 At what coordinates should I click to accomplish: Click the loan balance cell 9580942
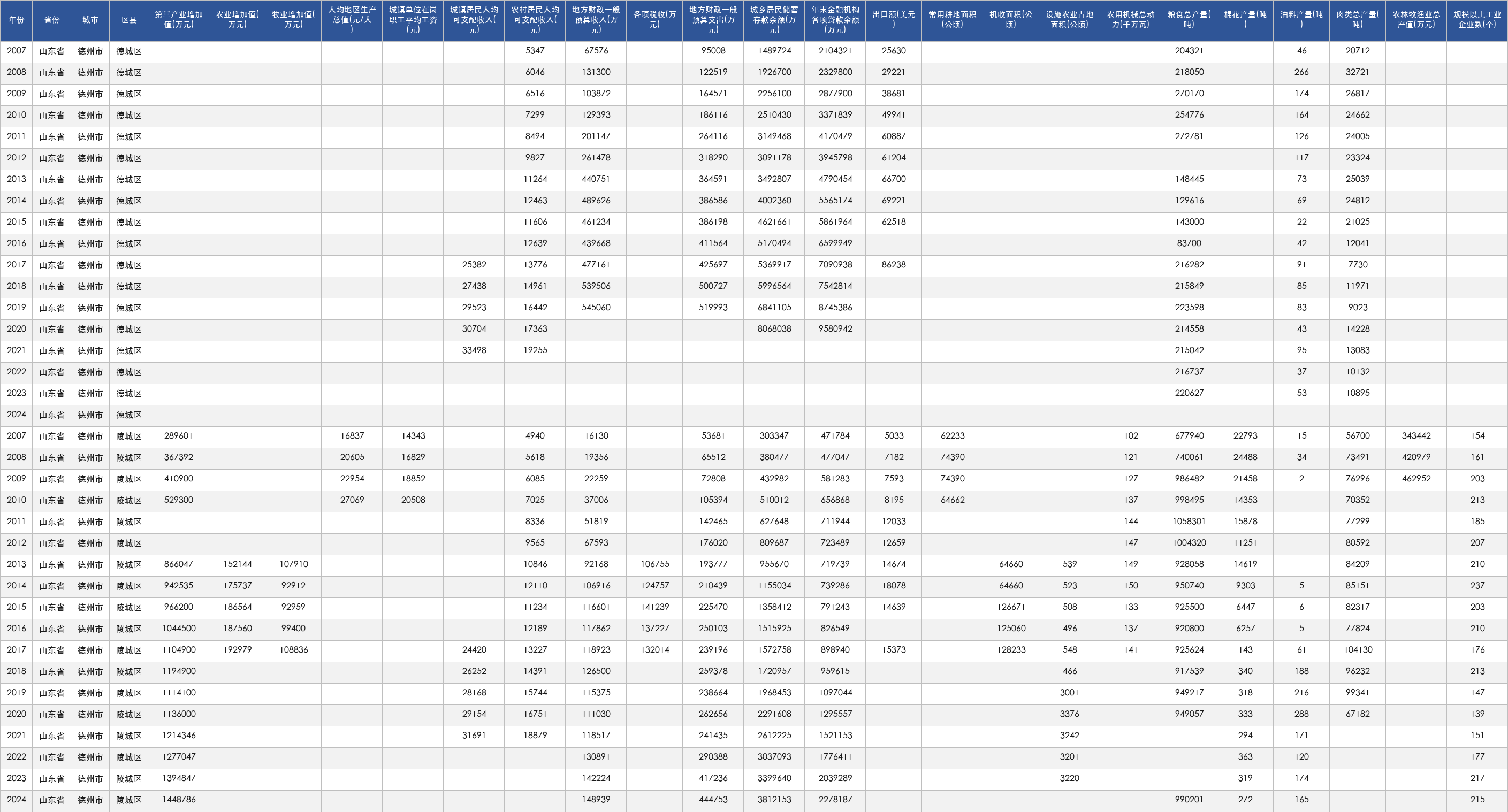835,329
